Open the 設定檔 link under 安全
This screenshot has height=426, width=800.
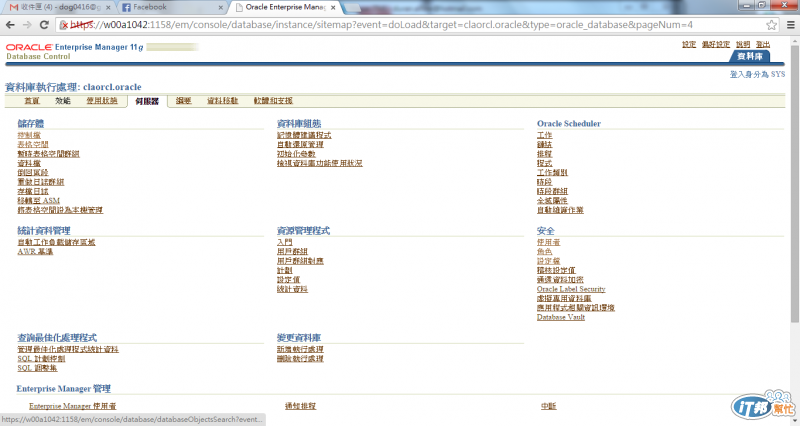pos(548,261)
